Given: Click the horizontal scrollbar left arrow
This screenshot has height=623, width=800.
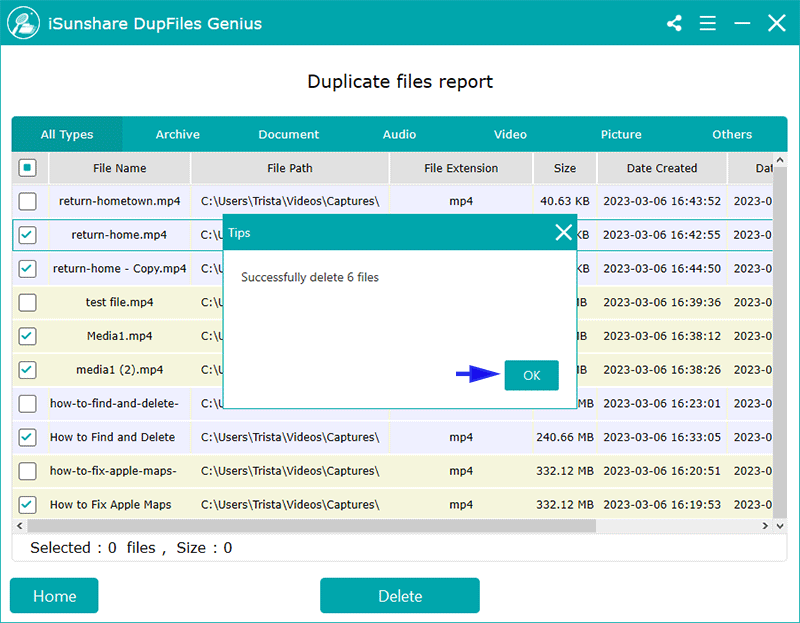Looking at the screenshot, I should coord(20,525).
